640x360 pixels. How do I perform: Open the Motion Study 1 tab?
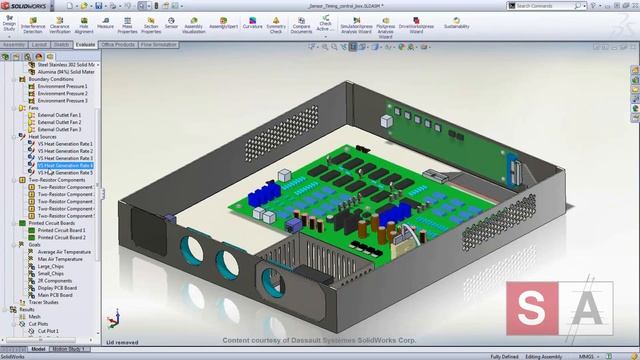[x=69, y=349]
